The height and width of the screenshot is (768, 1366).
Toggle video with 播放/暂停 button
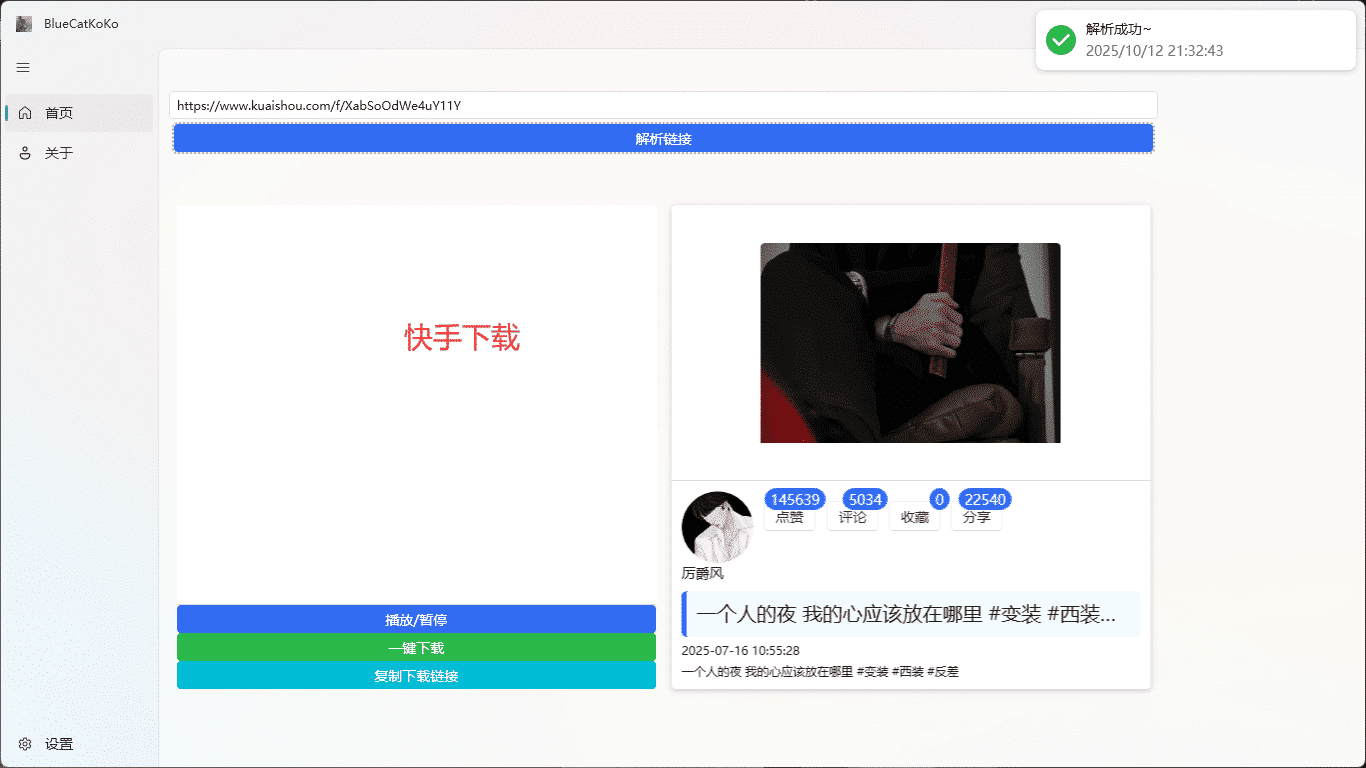[x=416, y=620]
